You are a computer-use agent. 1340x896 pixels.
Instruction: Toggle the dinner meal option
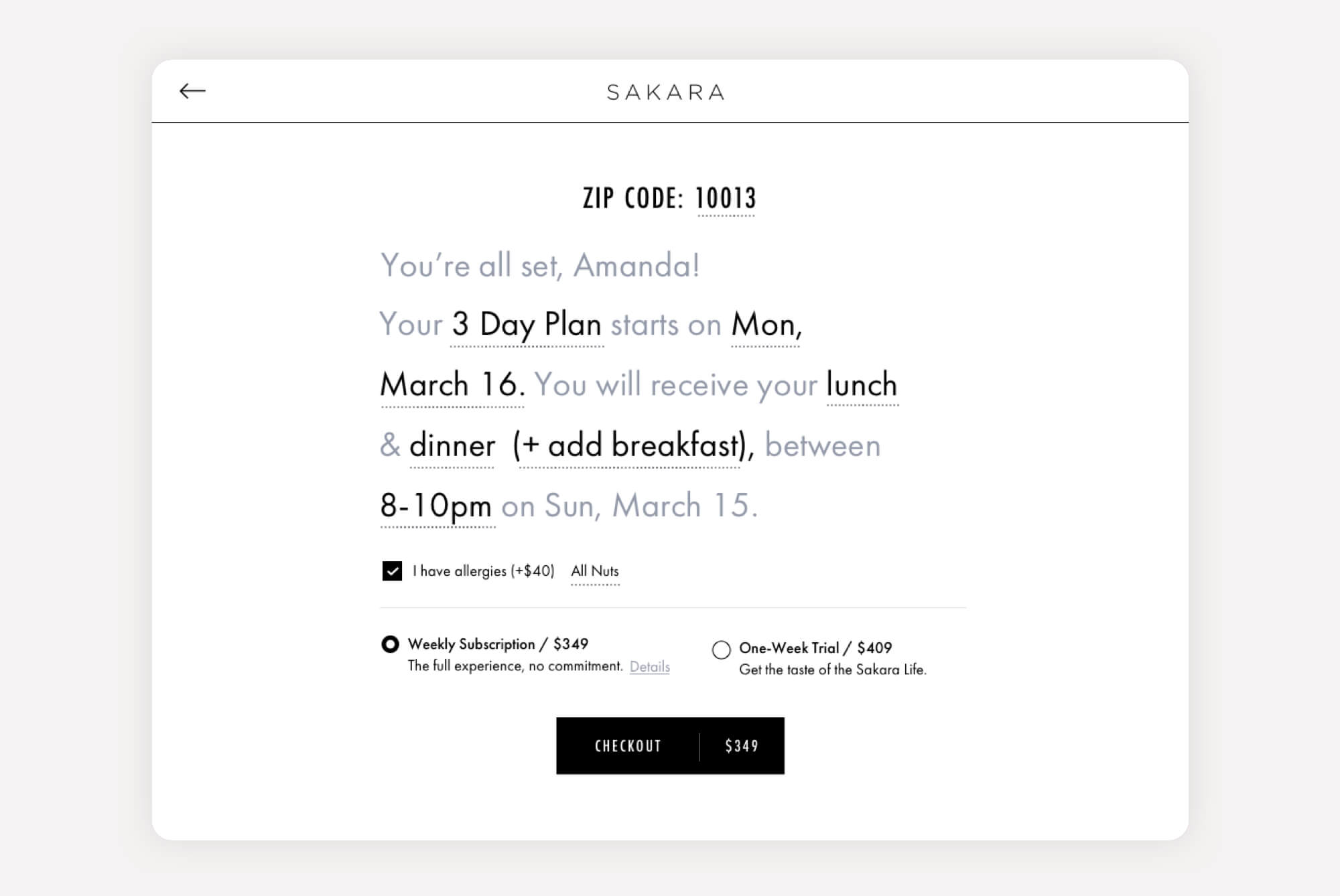(x=452, y=446)
